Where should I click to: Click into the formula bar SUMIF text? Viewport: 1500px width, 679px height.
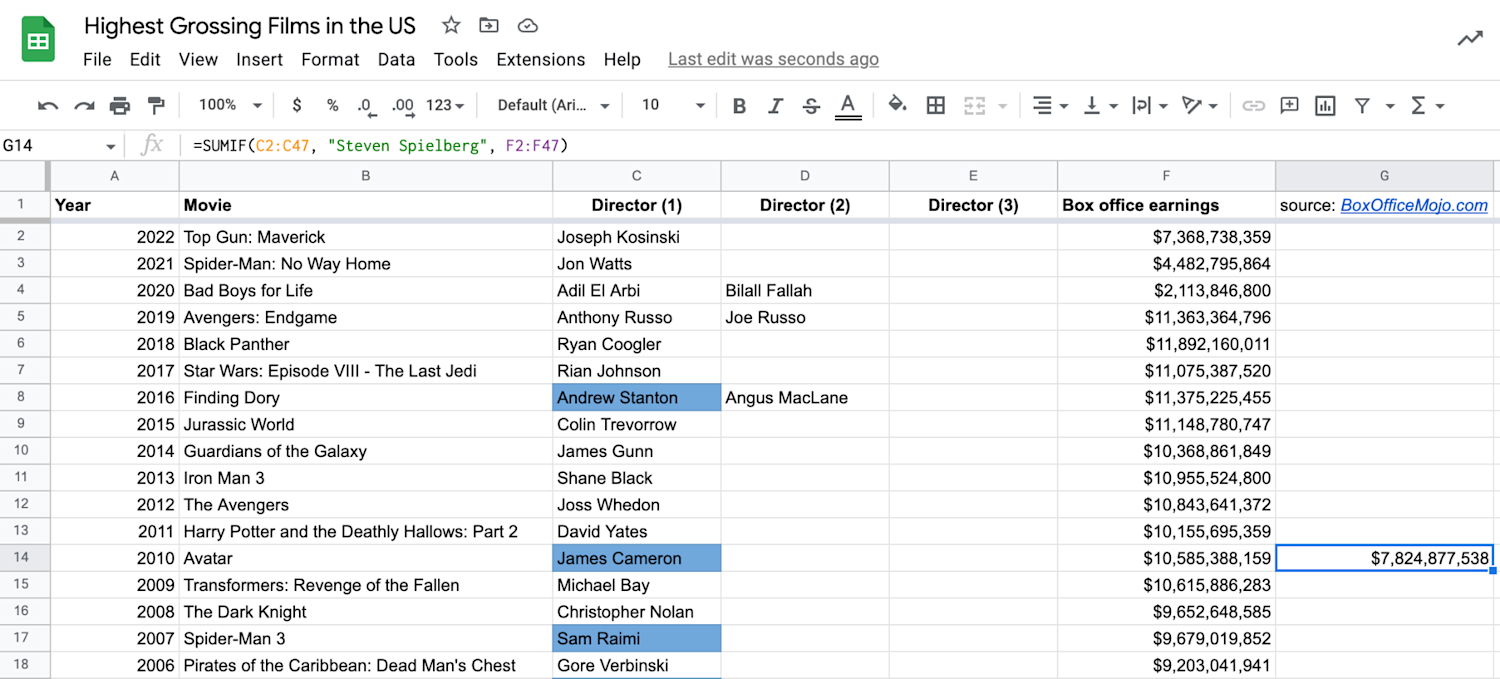[381, 146]
